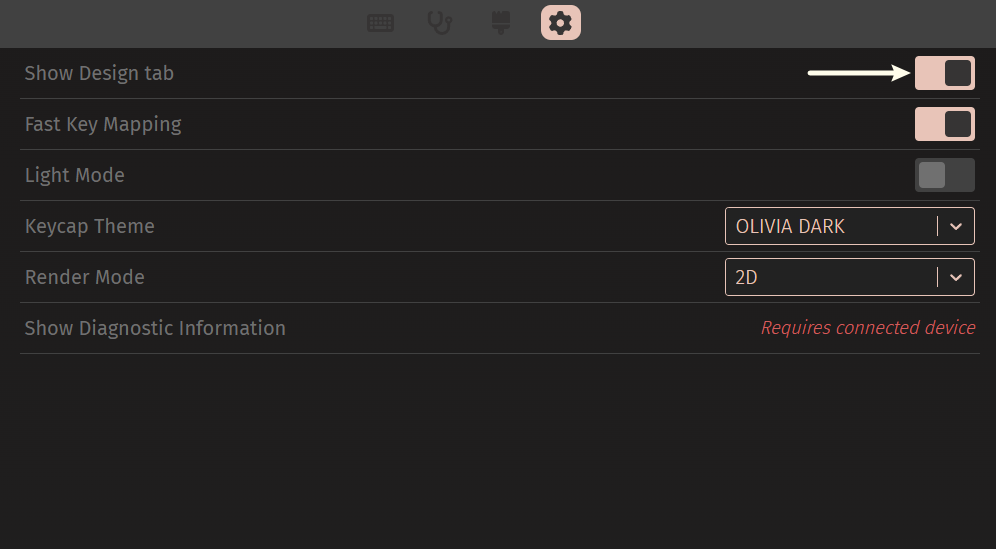Click the Show Diagnostic Information label

pyautogui.click(x=155, y=328)
